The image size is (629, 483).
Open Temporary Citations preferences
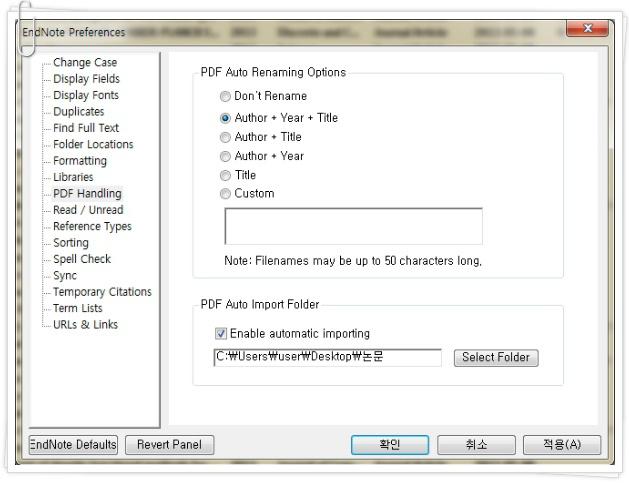pos(102,292)
